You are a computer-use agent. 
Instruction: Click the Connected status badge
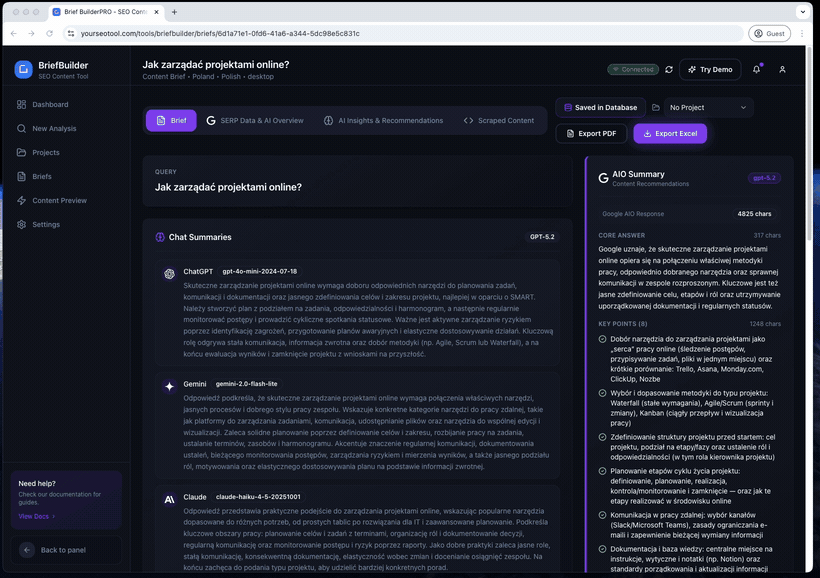632,69
